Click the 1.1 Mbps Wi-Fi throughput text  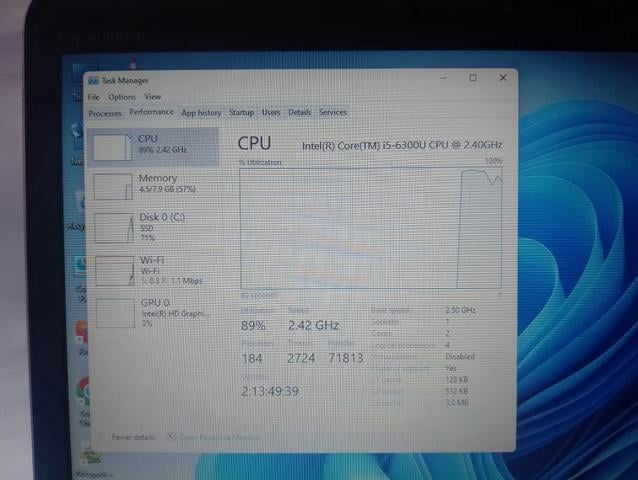[187, 281]
